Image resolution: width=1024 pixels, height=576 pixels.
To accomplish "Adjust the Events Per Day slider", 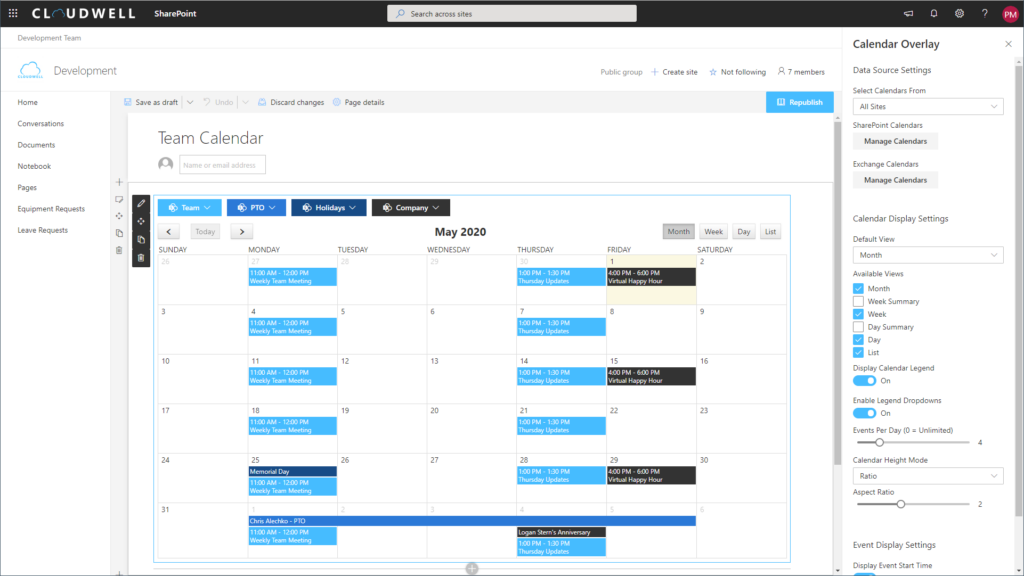I will (x=879, y=442).
